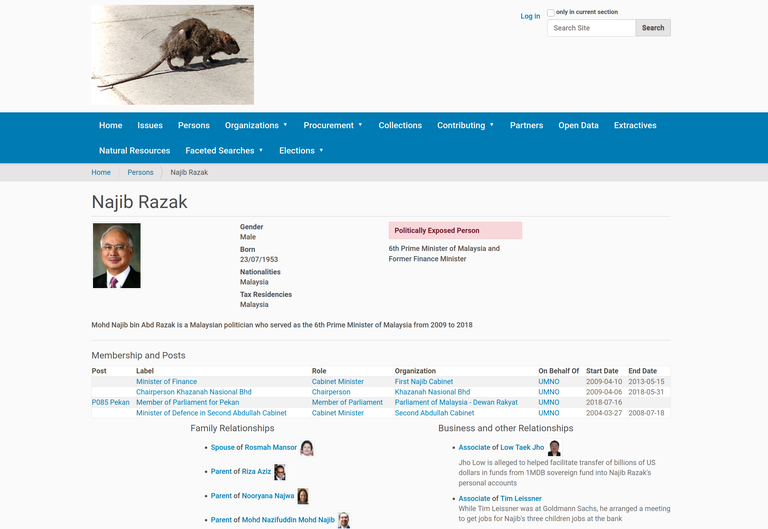Screen dimensions: 768x529
Task: Open Rosmah Mansor's profile link
Action: pos(271,448)
